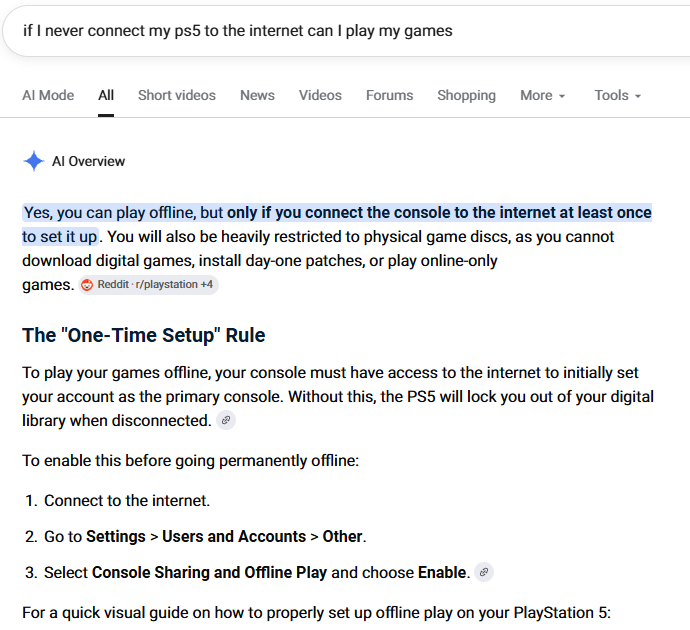Expand the More dropdown menu
Screen dimensions: 690x630
[x=543, y=95]
